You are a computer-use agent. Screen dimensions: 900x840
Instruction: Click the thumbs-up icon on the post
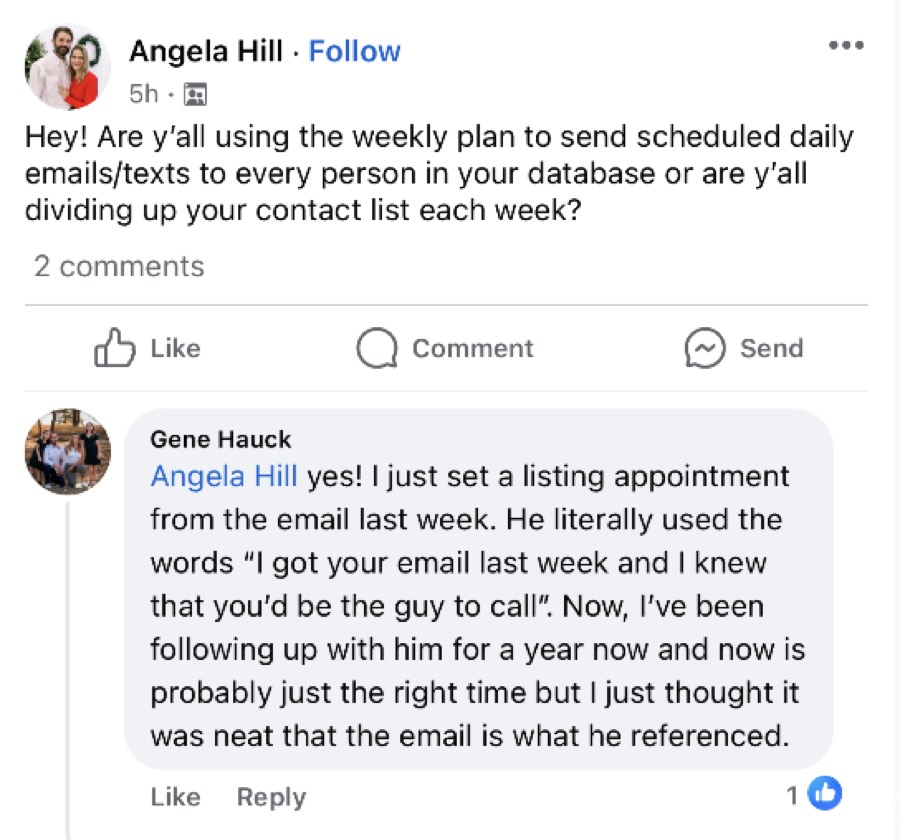point(114,347)
